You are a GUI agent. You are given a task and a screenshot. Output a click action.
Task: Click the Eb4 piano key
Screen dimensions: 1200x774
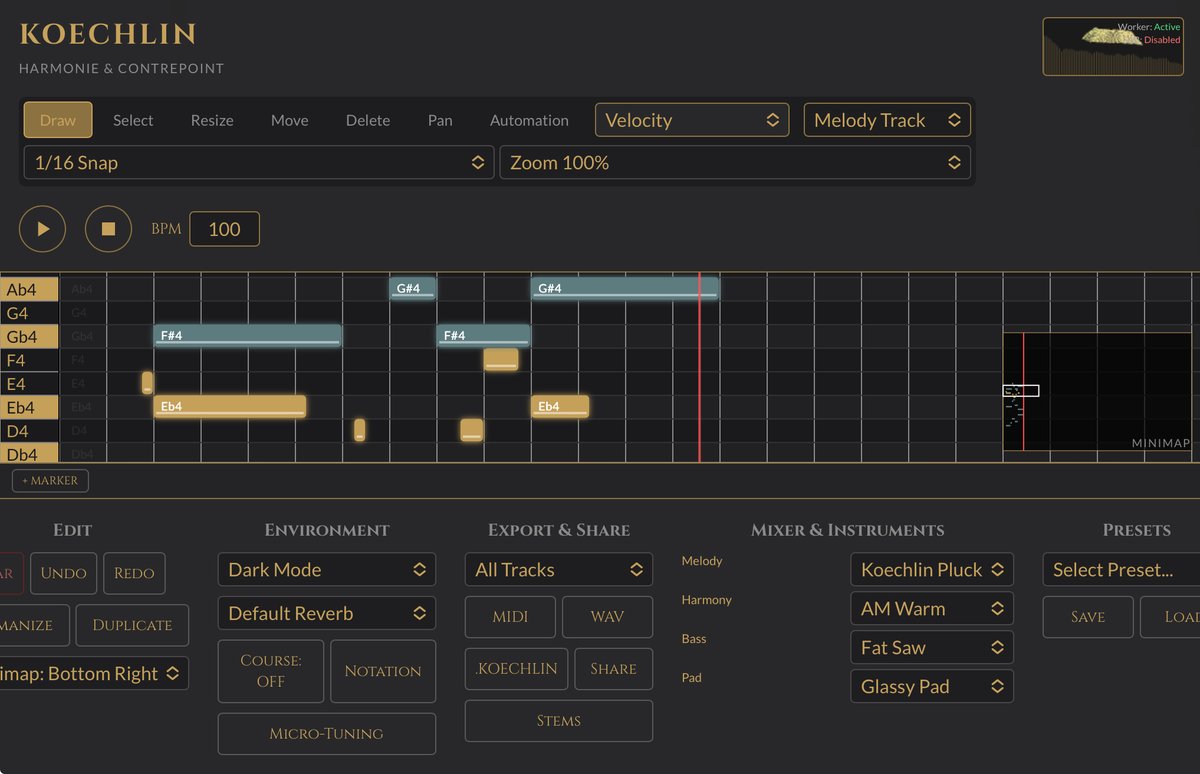click(x=30, y=407)
